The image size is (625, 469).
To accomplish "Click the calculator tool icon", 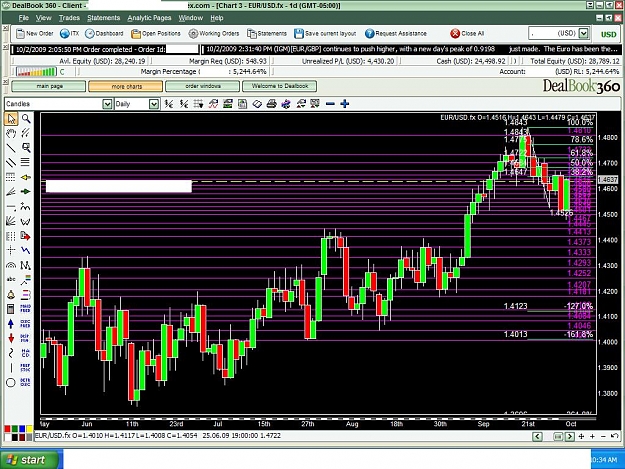I will click(x=11, y=309).
